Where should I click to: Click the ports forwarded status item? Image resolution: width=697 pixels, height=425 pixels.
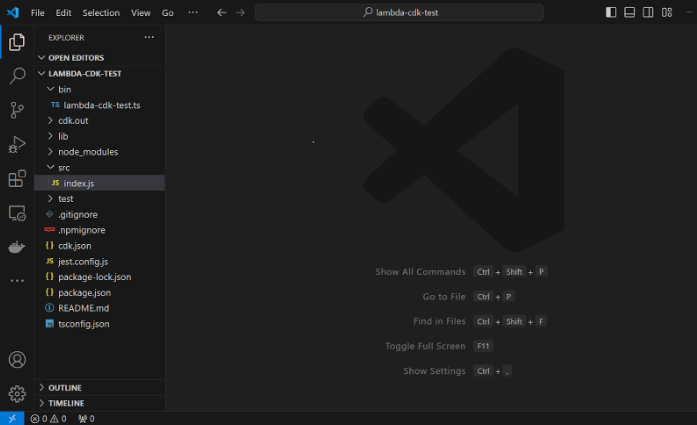tap(86, 419)
